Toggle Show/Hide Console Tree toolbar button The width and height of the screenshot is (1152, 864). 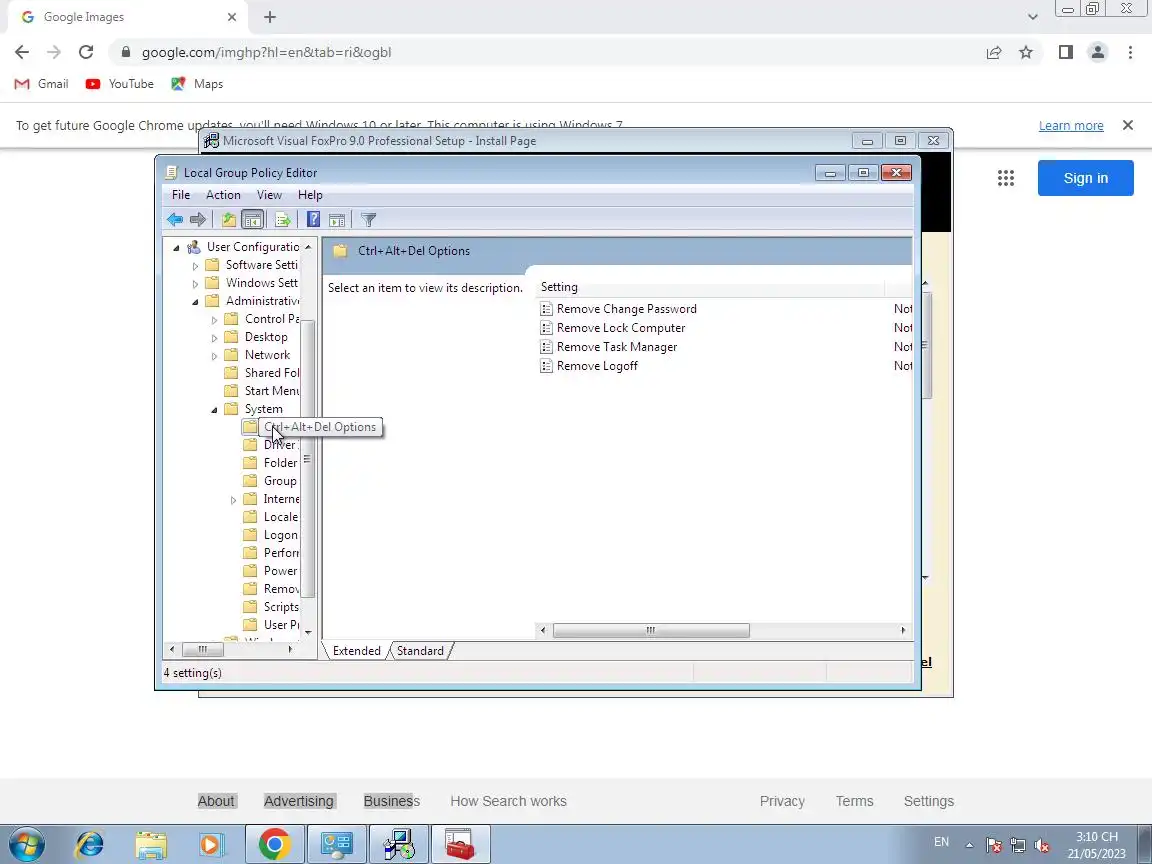[252, 220]
